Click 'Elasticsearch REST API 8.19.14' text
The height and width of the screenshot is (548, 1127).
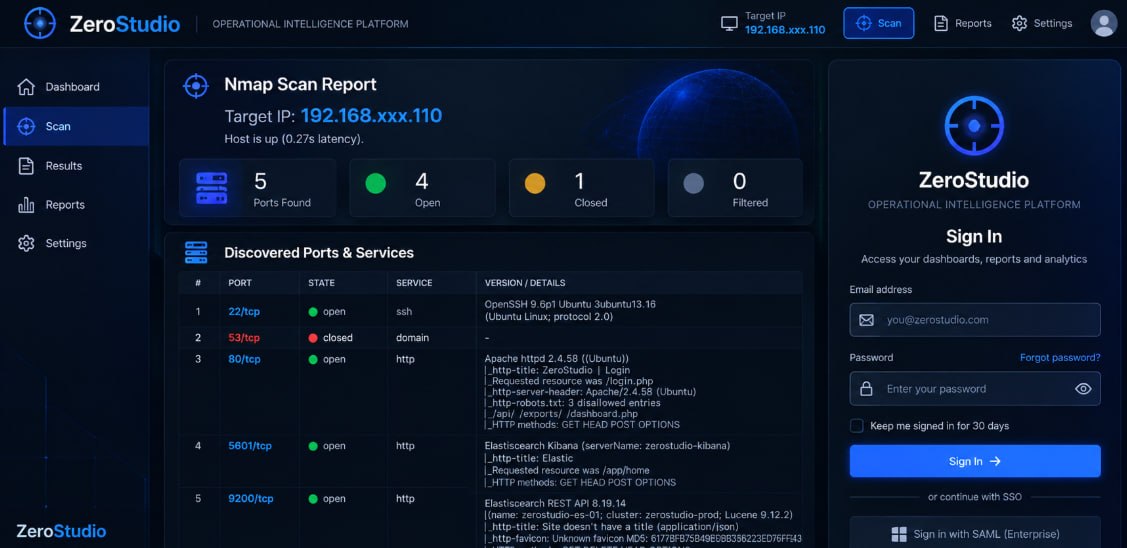point(555,503)
